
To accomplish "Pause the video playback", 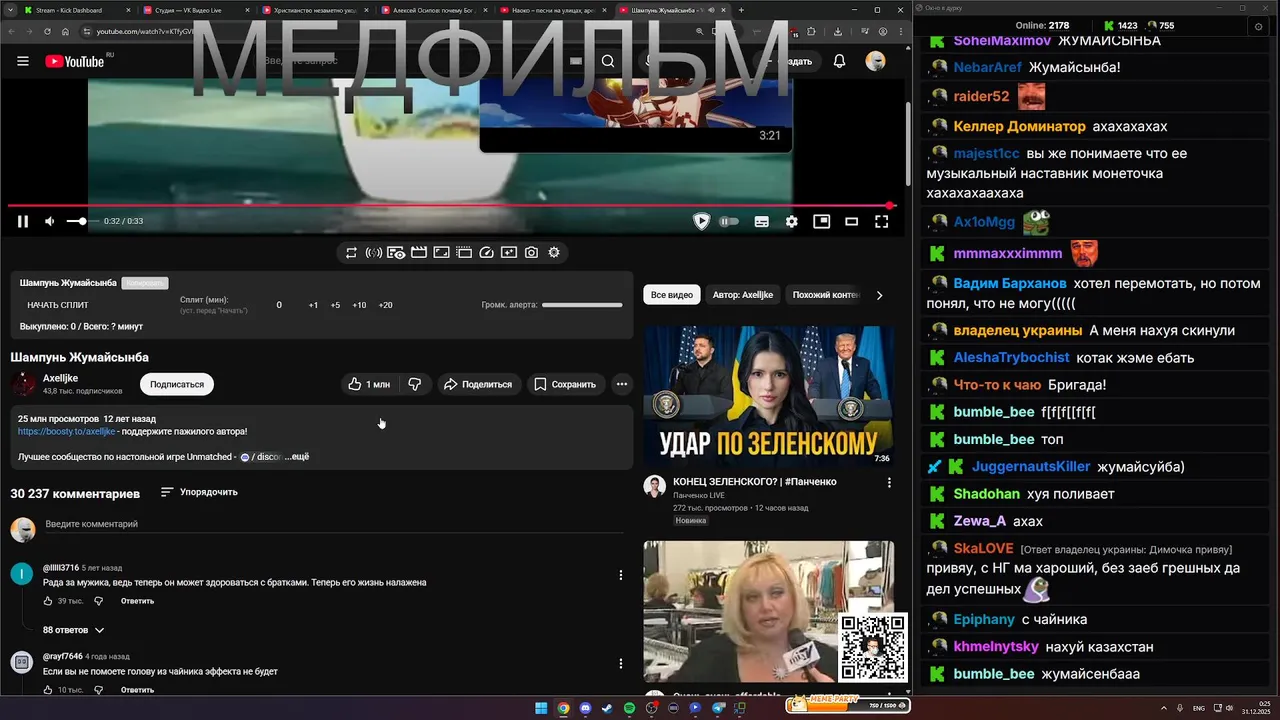I will (x=23, y=221).
